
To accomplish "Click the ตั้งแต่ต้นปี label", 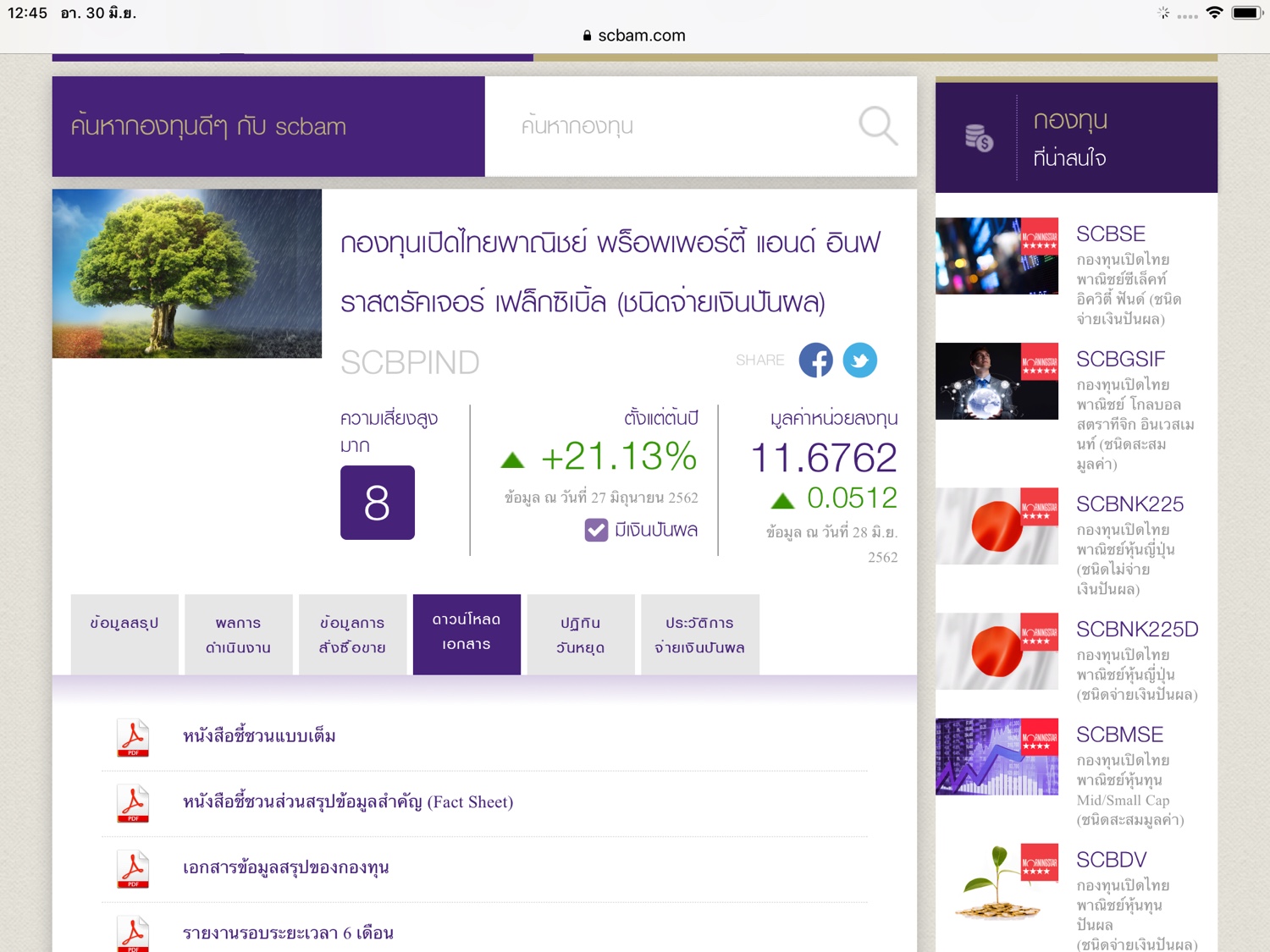I will click(x=661, y=418).
